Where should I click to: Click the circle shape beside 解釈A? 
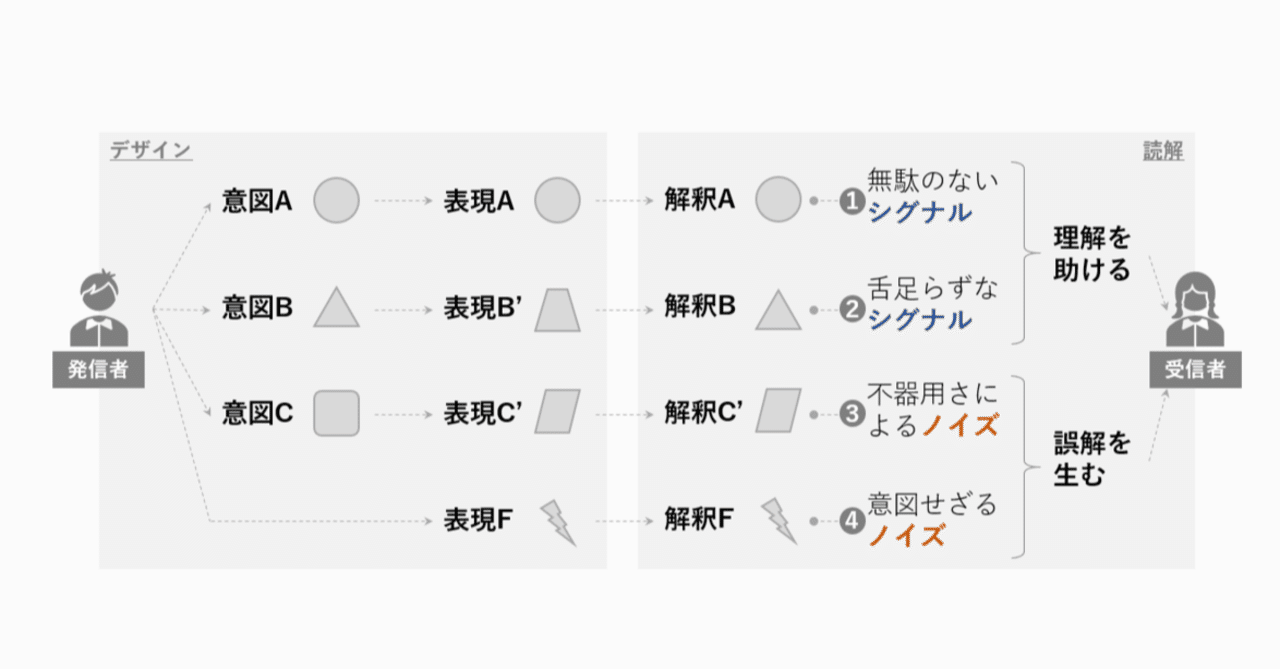tap(778, 199)
